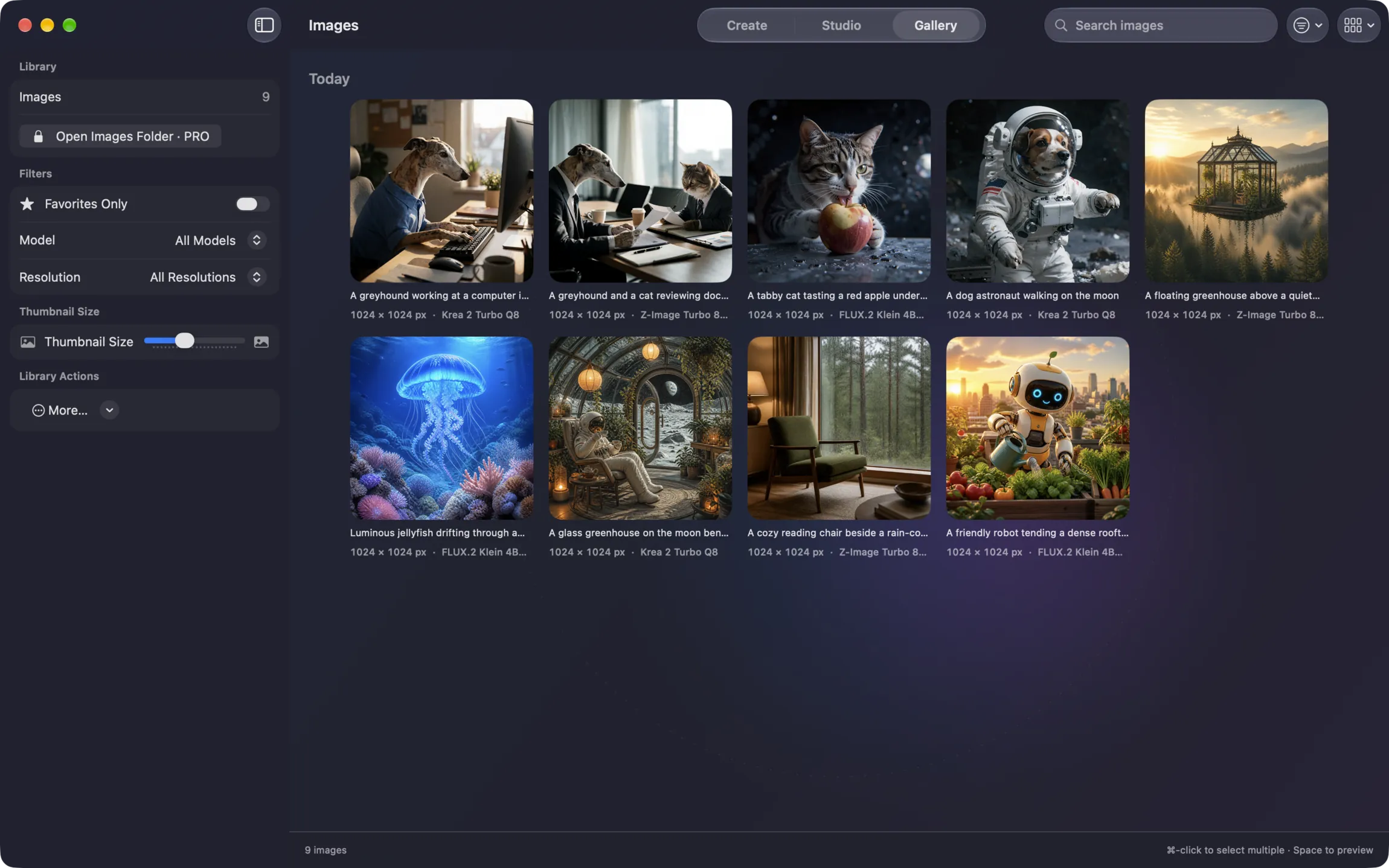The width and height of the screenshot is (1389, 868).
Task: Click the '9 images' status bar text
Action: coord(326,850)
